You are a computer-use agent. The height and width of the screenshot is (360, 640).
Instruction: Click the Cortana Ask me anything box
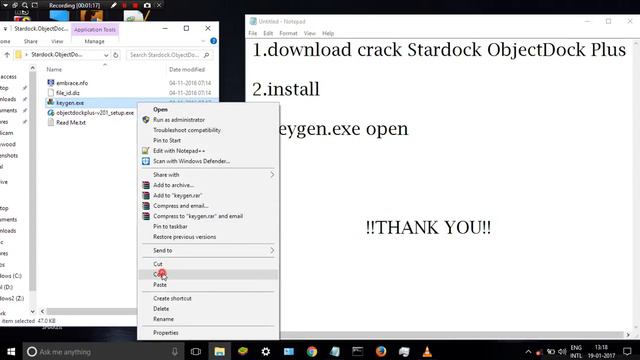[102, 351]
